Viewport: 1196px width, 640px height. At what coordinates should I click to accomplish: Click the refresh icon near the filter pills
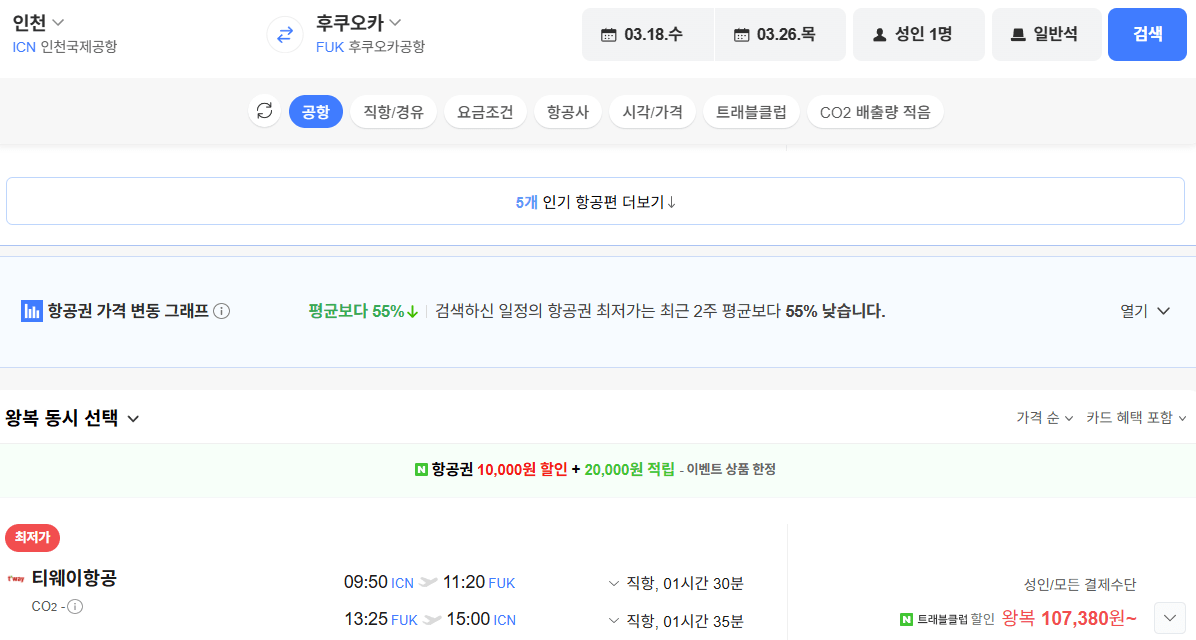[263, 111]
